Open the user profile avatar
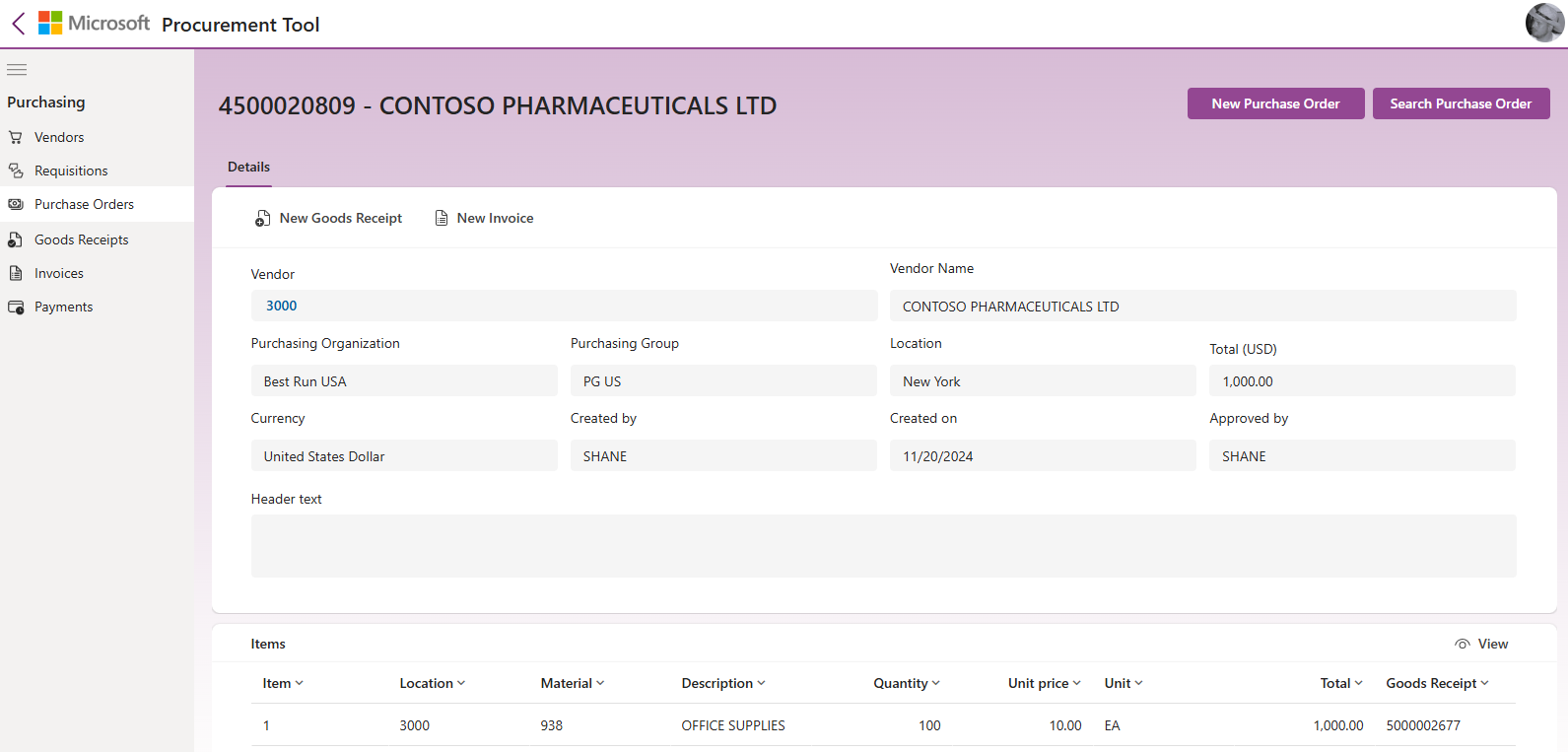This screenshot has width=1568, height=752. pyautogui.click(x=1544, y=23)
